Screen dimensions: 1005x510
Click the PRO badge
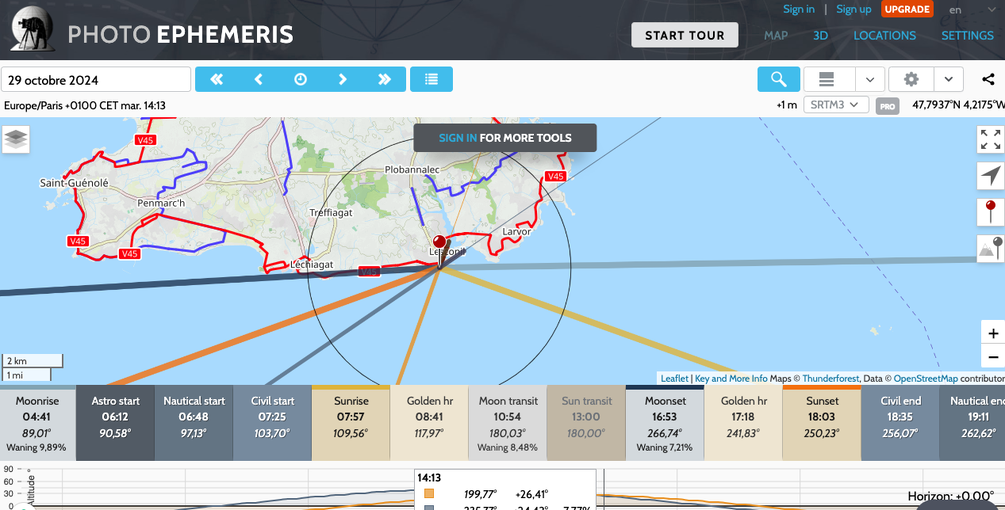(888, 106)
